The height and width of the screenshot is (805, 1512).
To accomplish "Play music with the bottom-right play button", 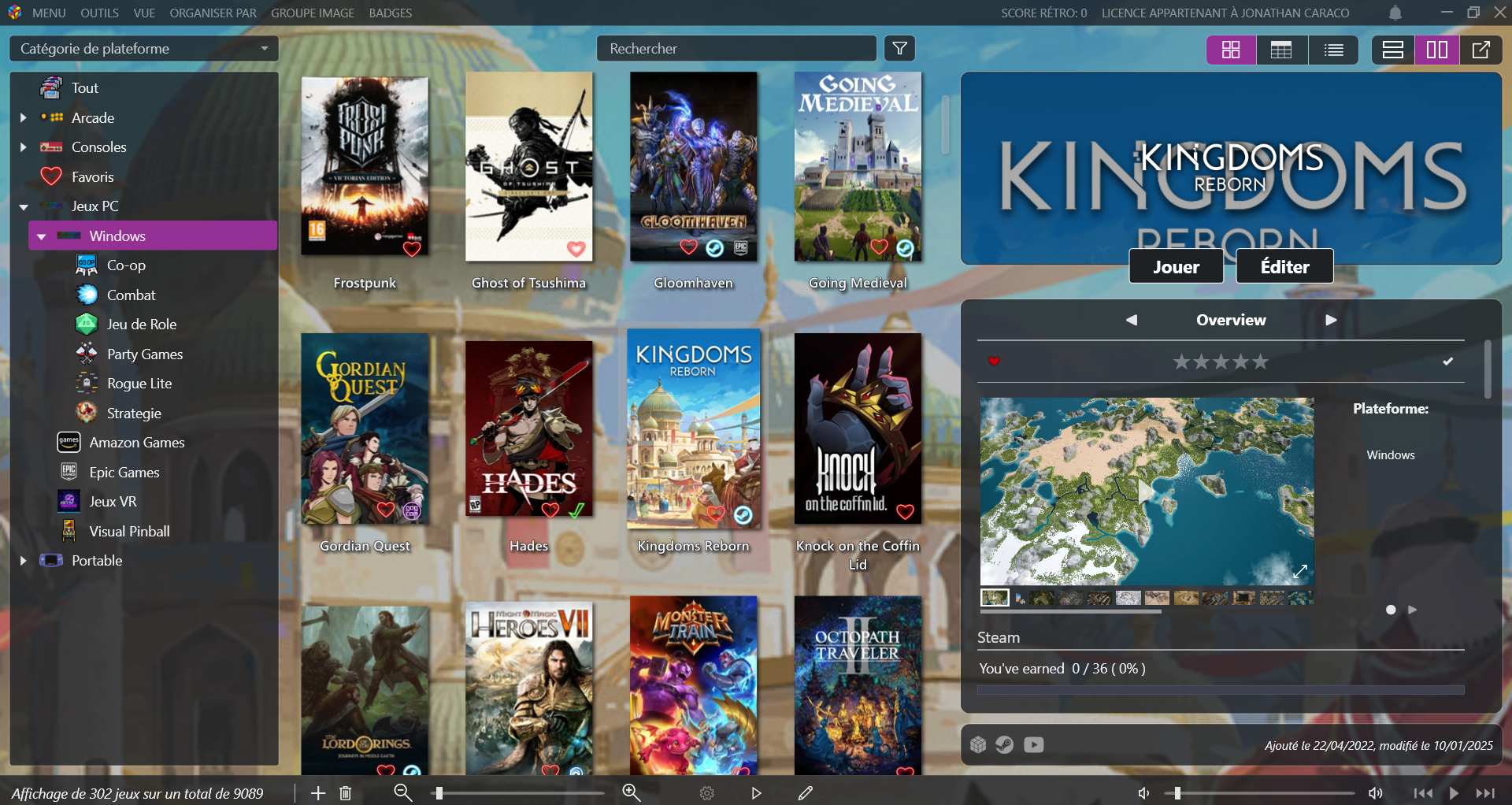I will tap(1454, 793).
